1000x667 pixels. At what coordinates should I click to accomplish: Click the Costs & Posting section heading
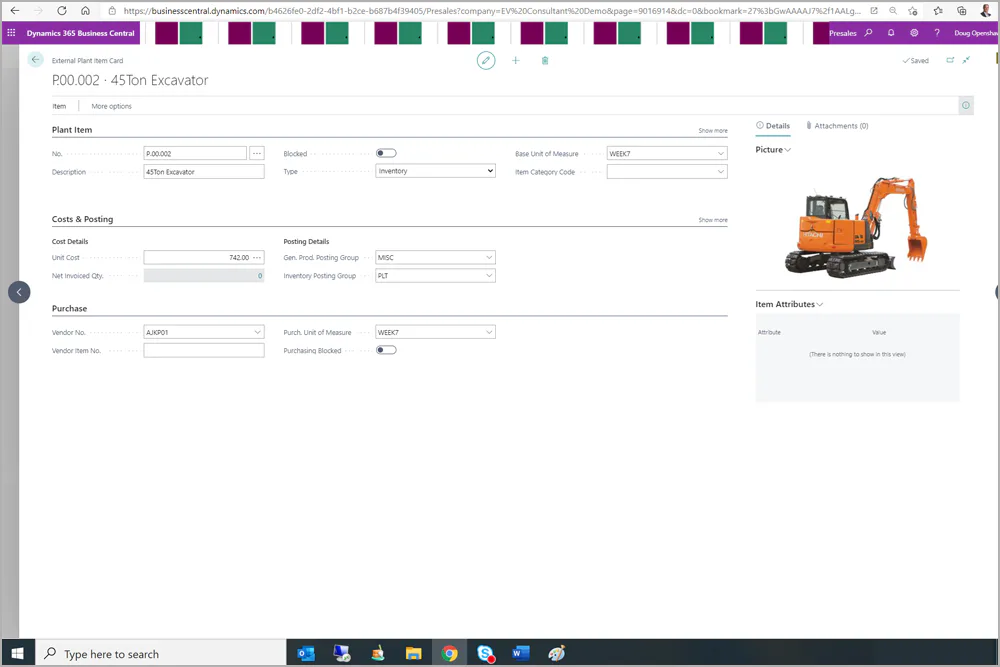pyautogui.click(x=82, y=219)
